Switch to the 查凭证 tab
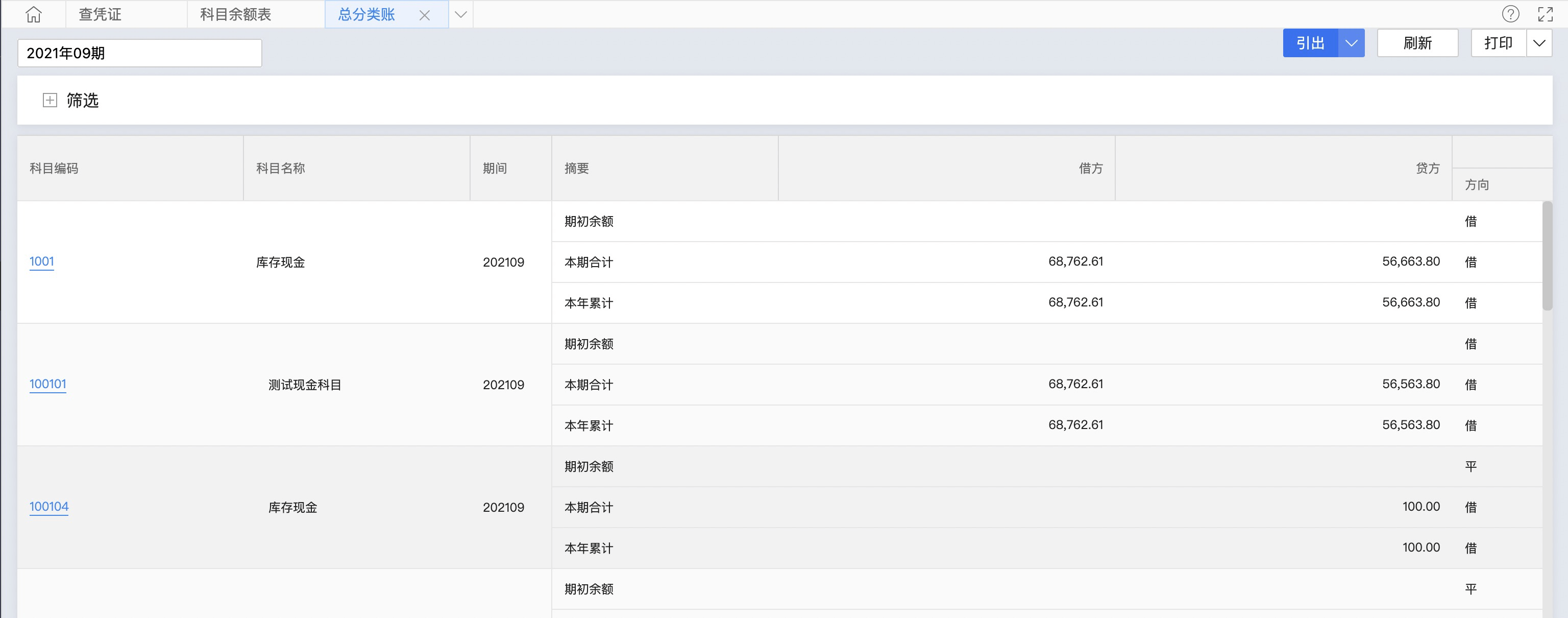The width and height of the screenshot is (1568, 618). 101,15
